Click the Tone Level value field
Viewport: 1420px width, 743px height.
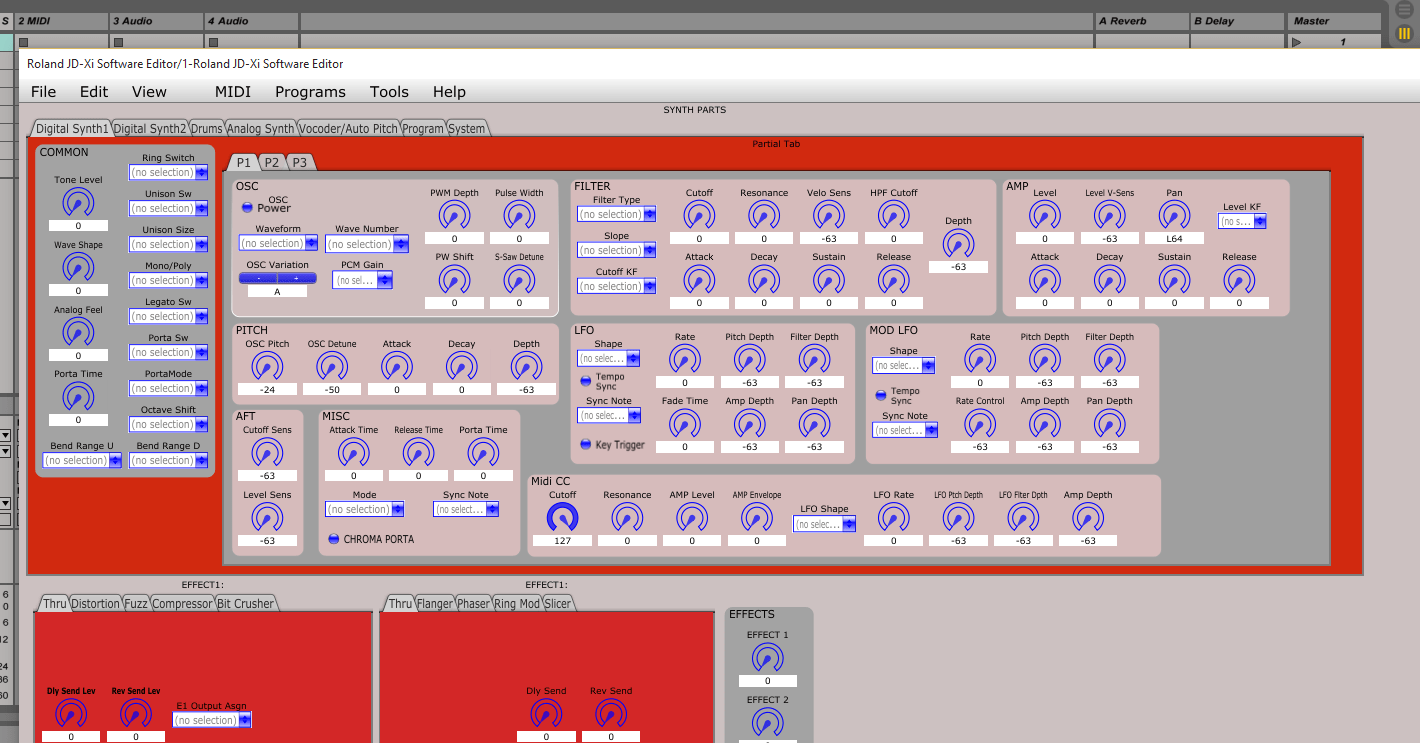pyautogui.click(x=78, y=226)
